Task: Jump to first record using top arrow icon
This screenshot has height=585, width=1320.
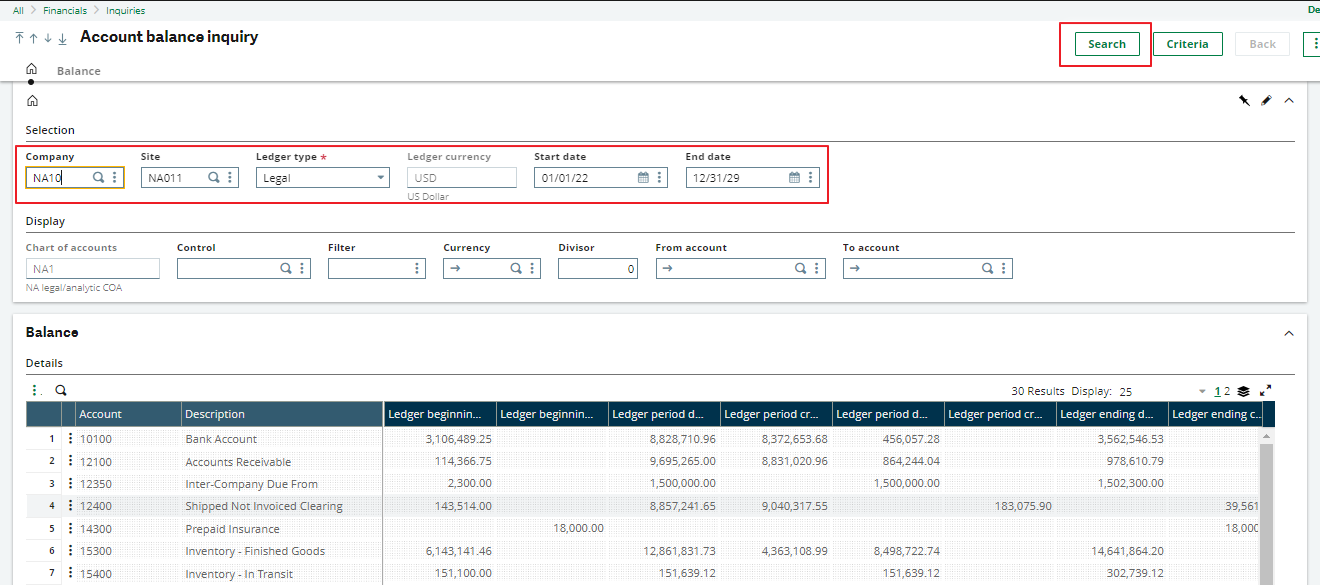Action: coord(18,38)
